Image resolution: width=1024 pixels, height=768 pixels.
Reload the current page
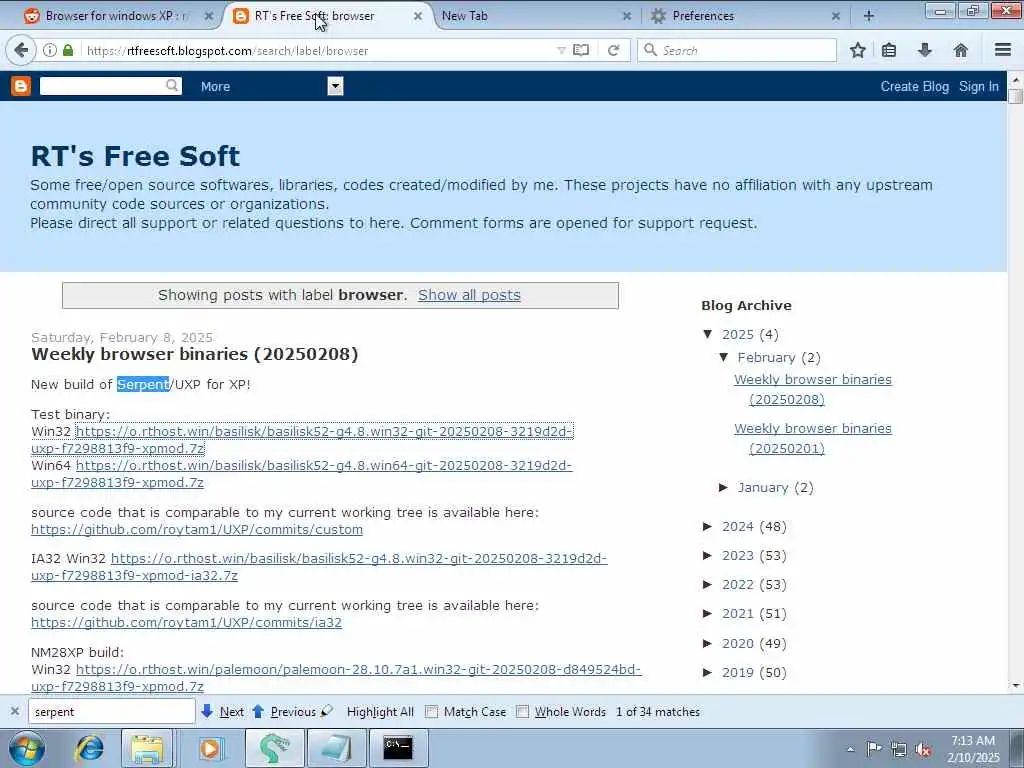tap(613, 50)
